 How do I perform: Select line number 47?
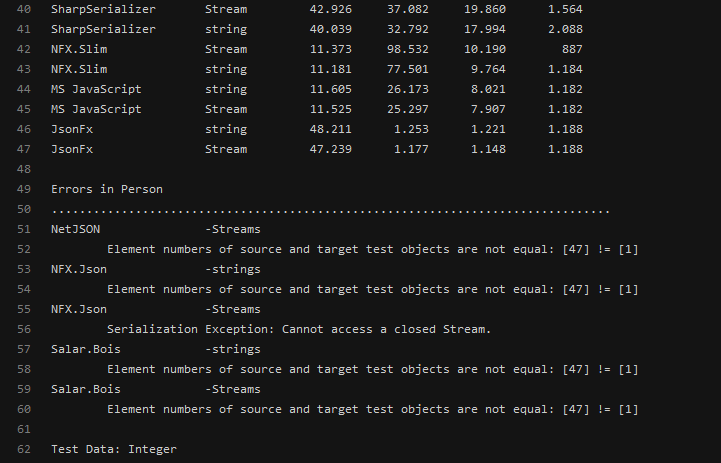tap(25, 149)
